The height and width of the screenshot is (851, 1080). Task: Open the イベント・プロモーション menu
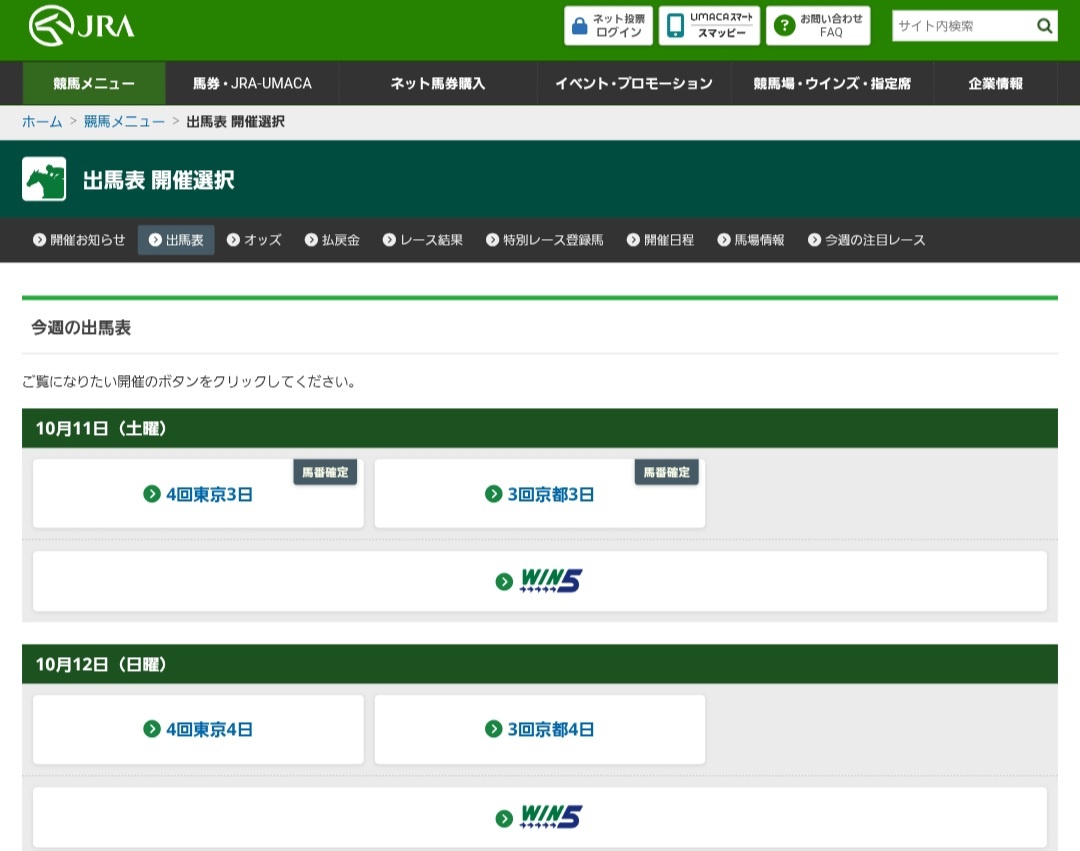click(x=634, y=83)
